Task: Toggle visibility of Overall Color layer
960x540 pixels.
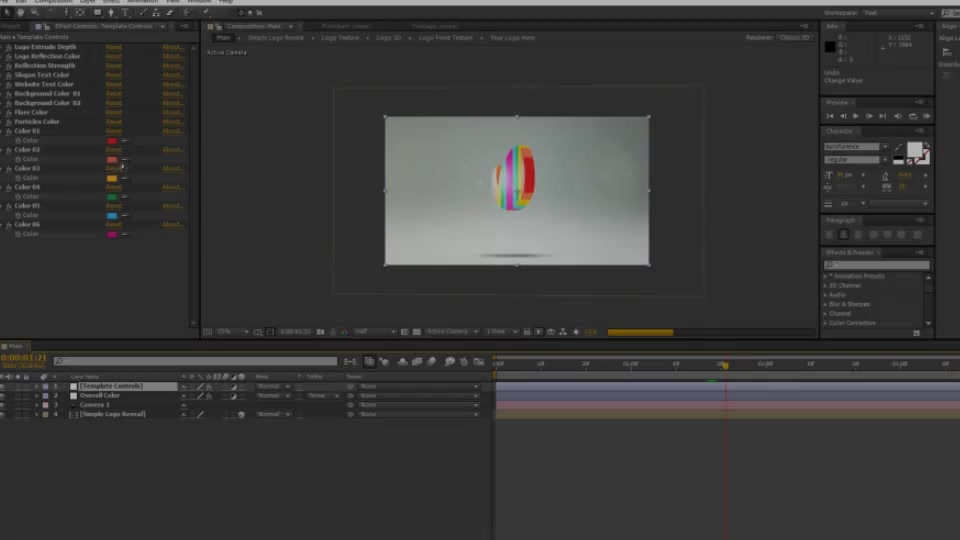Action: (3, 396)
